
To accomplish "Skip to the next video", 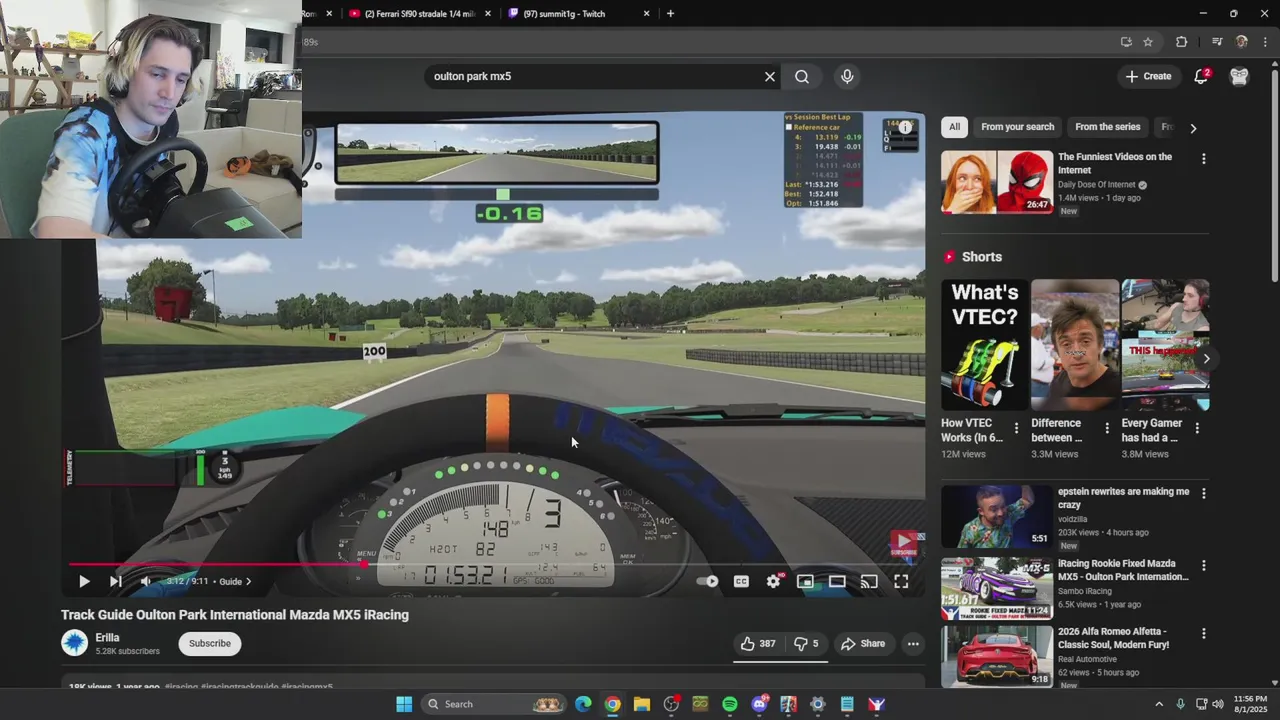I will (115, 581).
